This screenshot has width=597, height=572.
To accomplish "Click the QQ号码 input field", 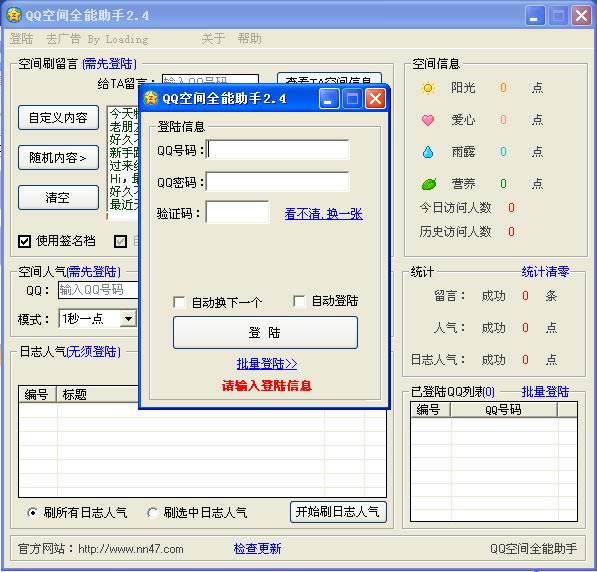I will [x=278, y=150].
